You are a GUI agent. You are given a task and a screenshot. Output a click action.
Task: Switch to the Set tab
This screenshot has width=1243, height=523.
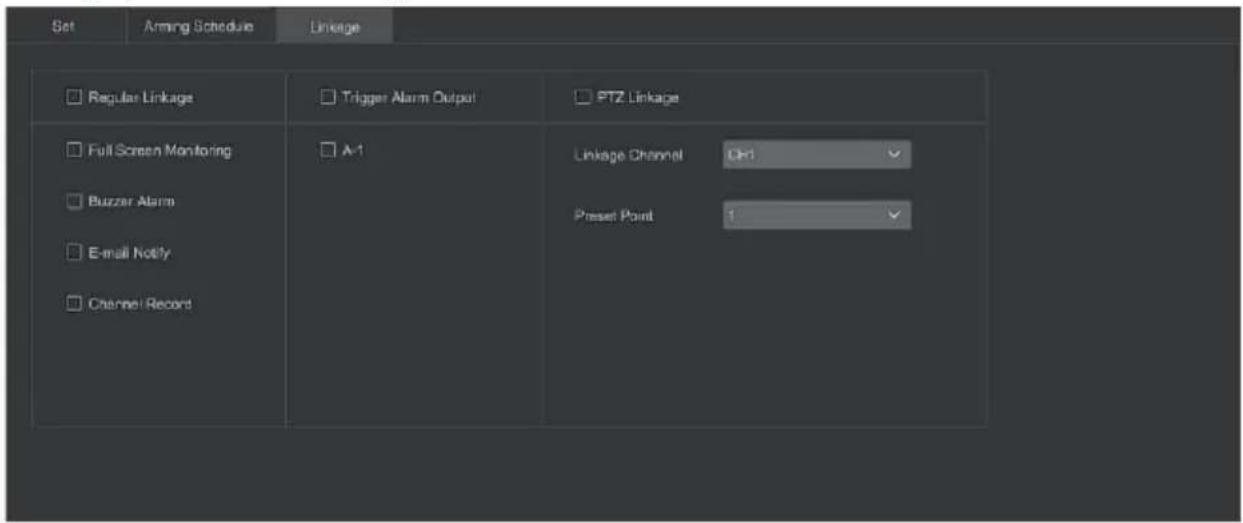(x=64, y=27)
